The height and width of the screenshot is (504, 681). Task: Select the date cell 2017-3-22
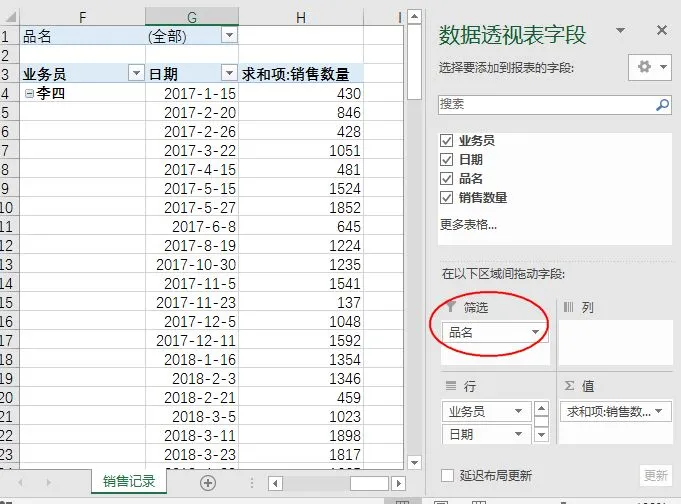click(x=192, y=150)
